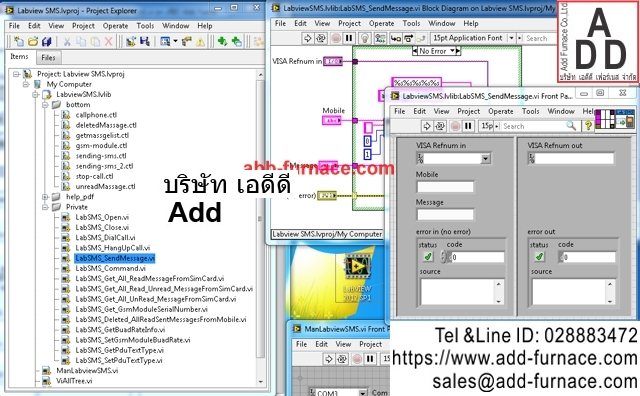Image resolution: width=640 pixels, height=396 pixels.
Task: Click Run arrow in SendMessage Front Panel toolbar
Action: tap(427, 127)
